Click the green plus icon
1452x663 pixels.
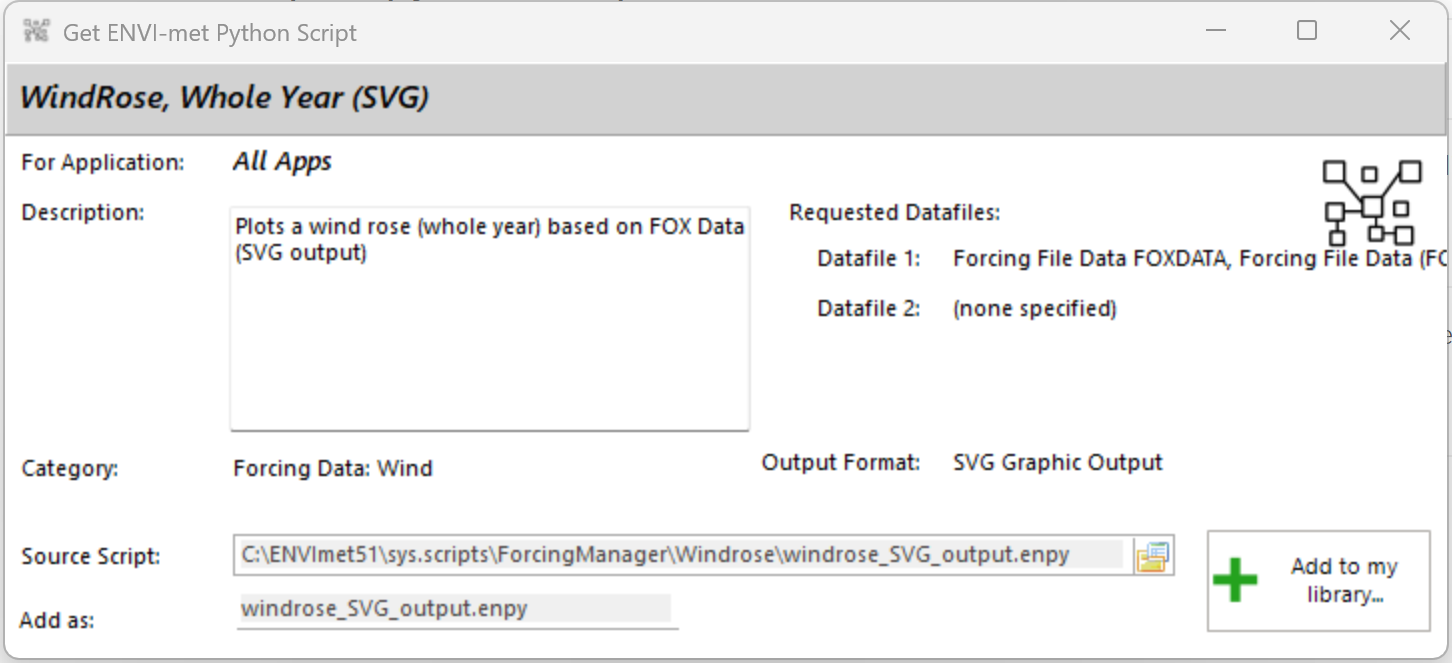(x=1235, y=580)
